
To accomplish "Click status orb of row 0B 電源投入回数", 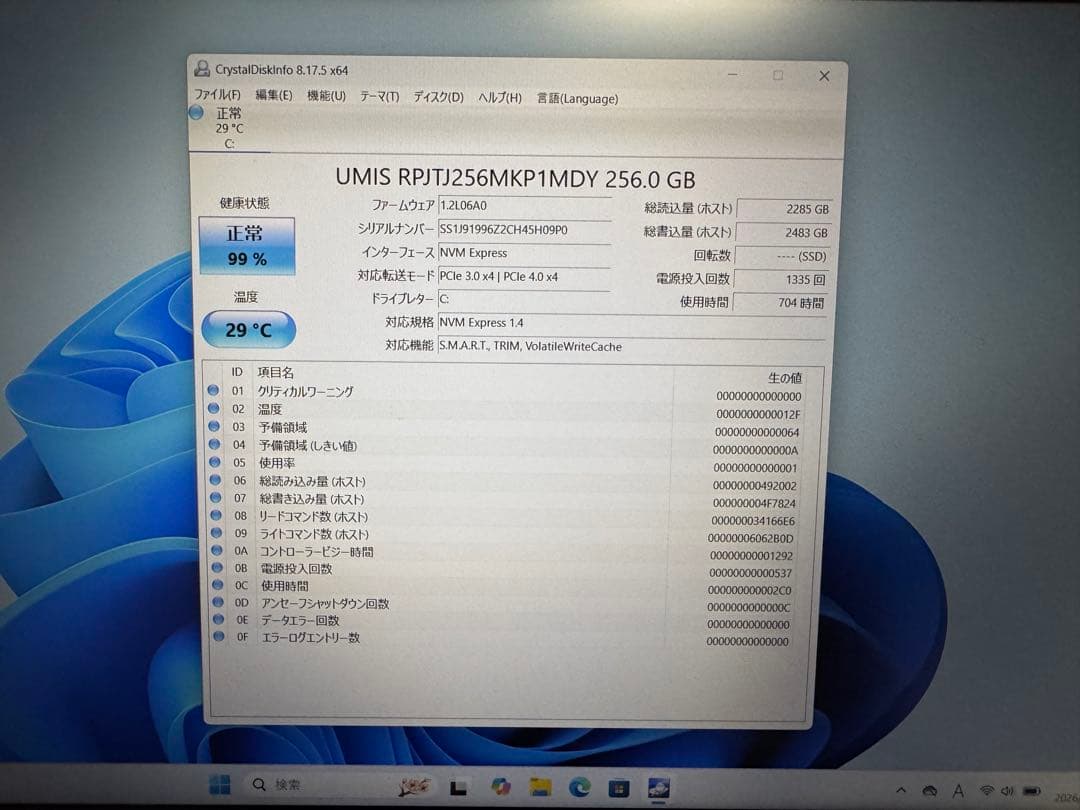I will click(x=217, y=568).
